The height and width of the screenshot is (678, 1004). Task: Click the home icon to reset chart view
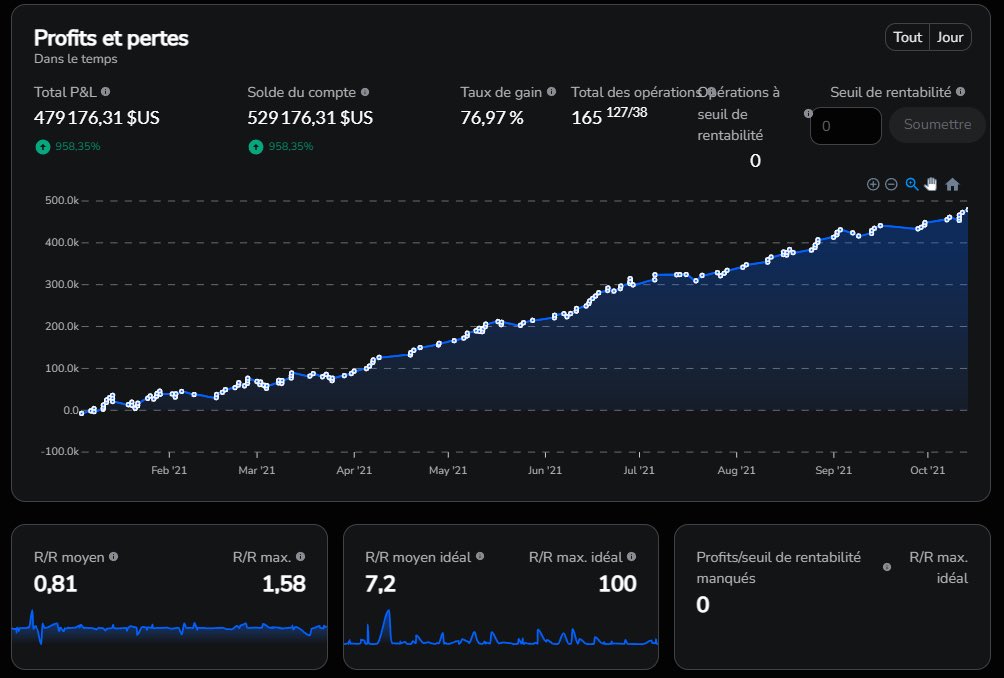951,184
